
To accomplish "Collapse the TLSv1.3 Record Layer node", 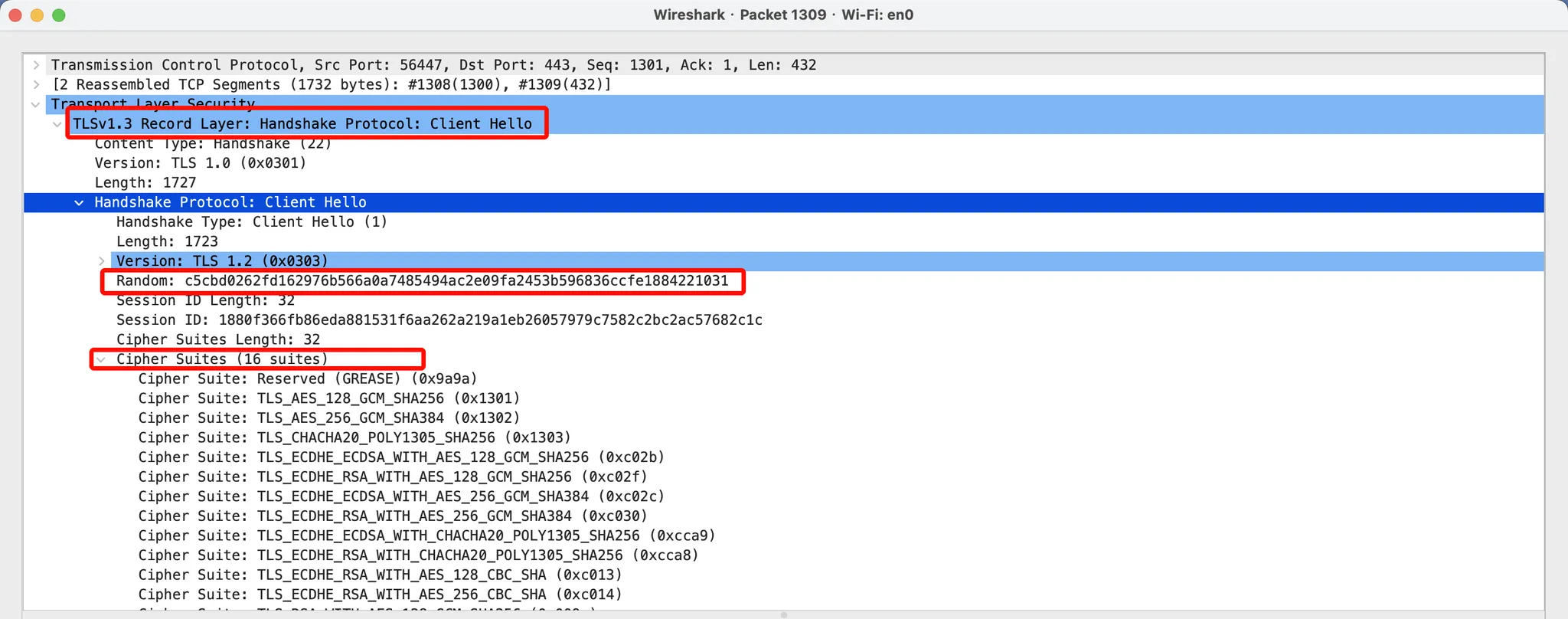I will [x=57, y=124].
